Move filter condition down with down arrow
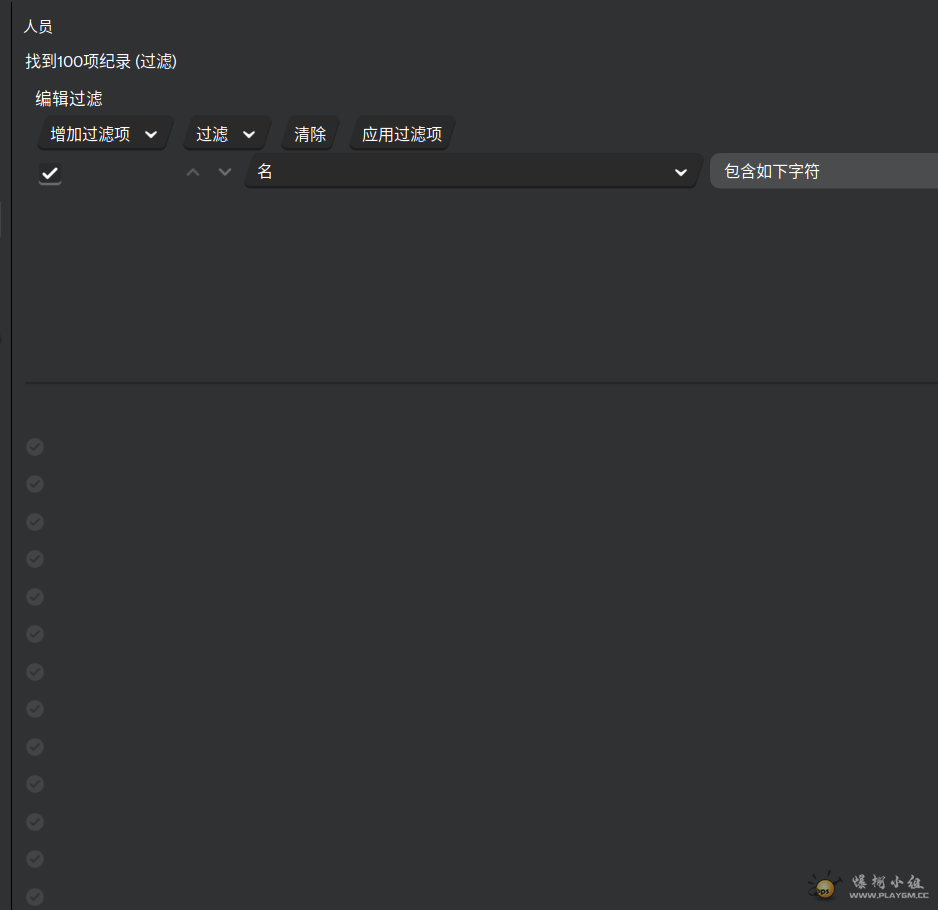This screenshot has width=938, height=910. pos(225,173)
